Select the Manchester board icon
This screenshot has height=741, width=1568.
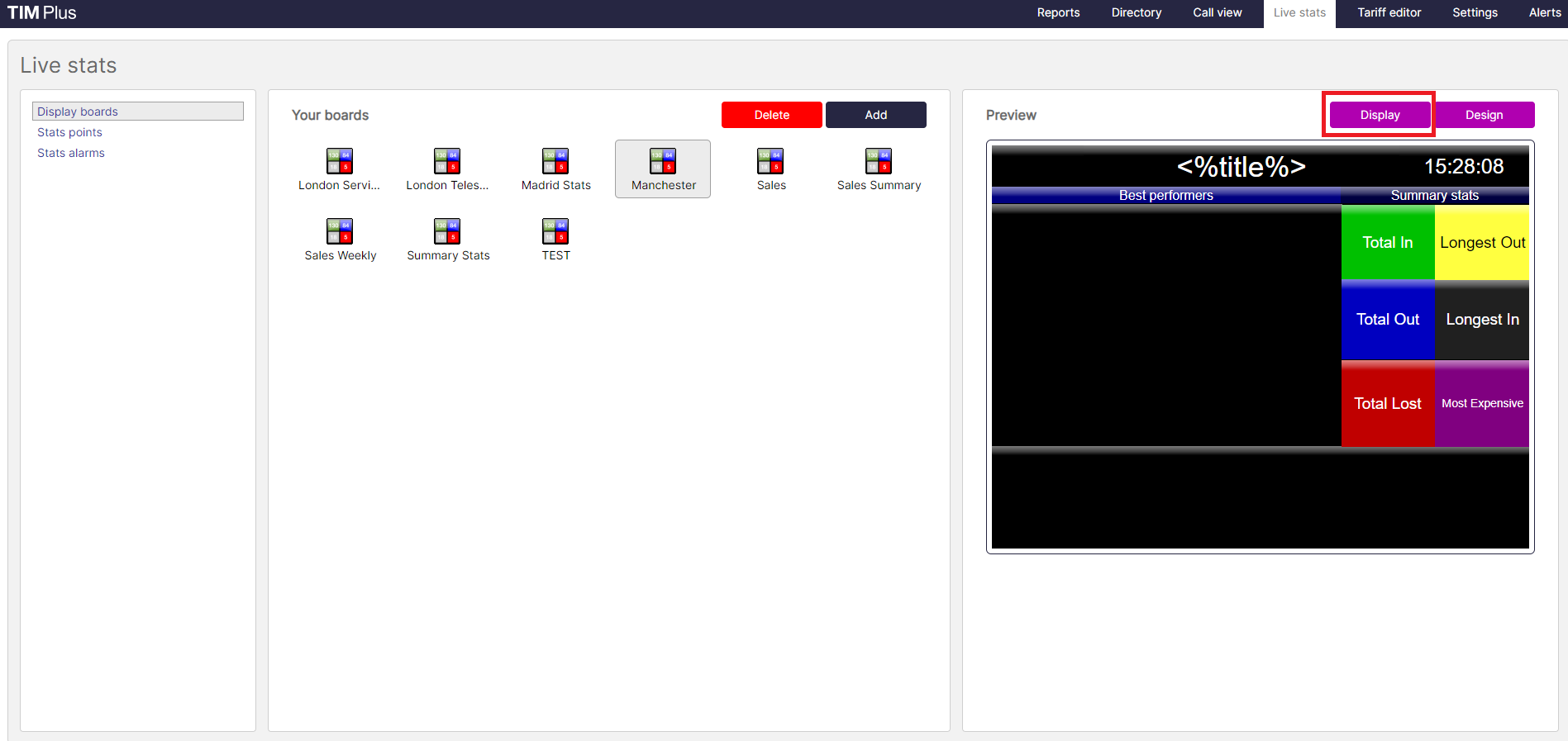[663, 161]
